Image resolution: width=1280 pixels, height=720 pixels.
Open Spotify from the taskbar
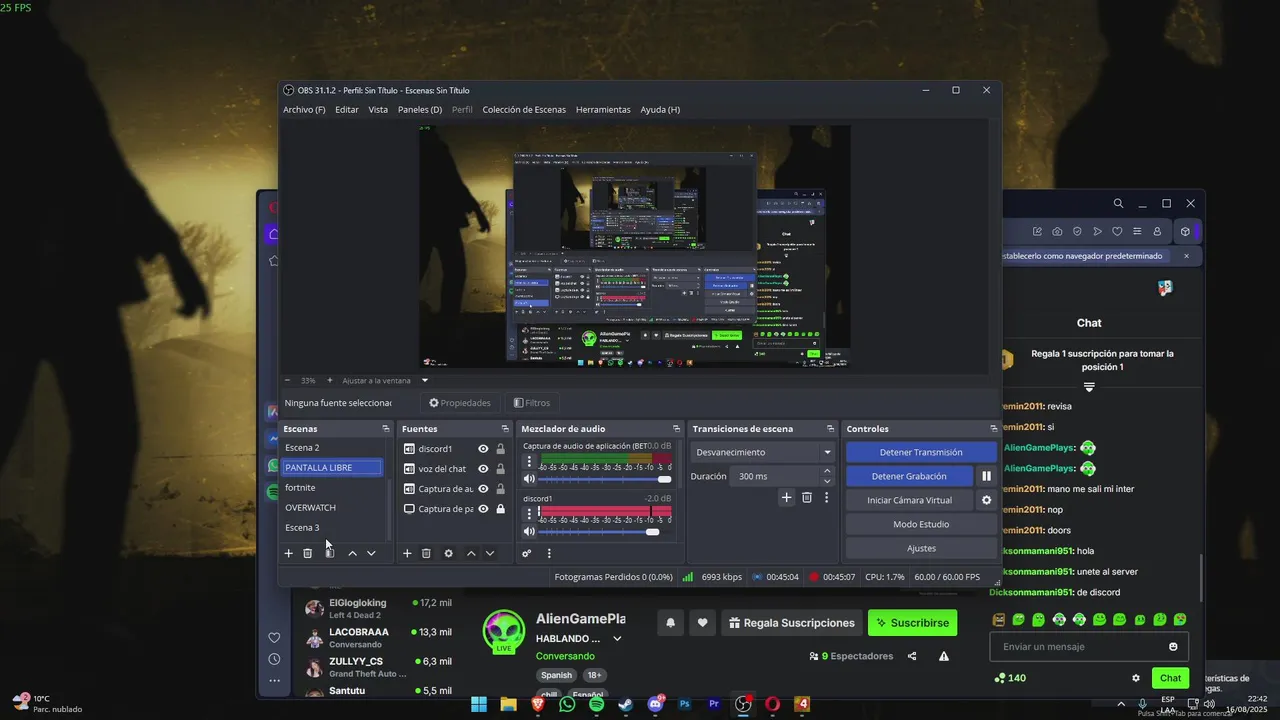pyautogui.click(x=597, y=704)
